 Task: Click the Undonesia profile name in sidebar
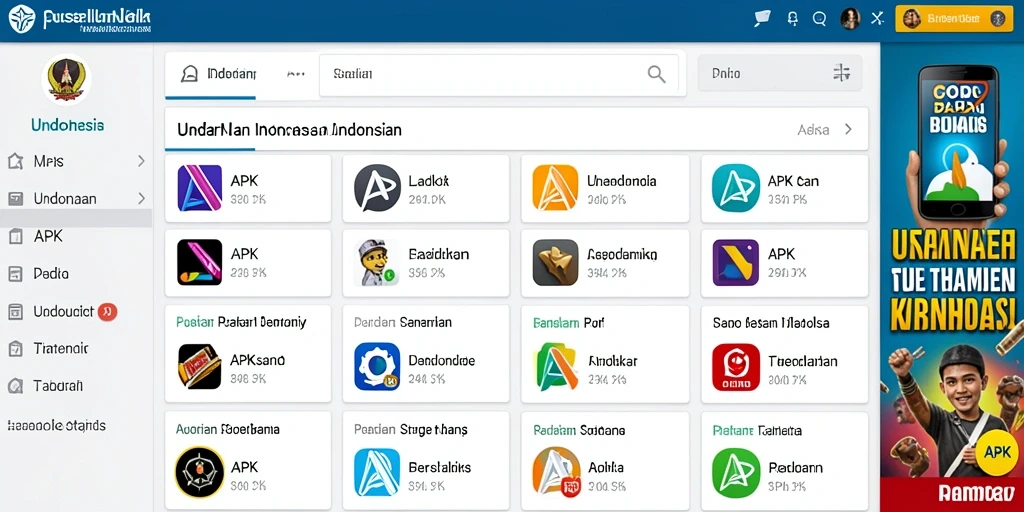tap(67, 125)
